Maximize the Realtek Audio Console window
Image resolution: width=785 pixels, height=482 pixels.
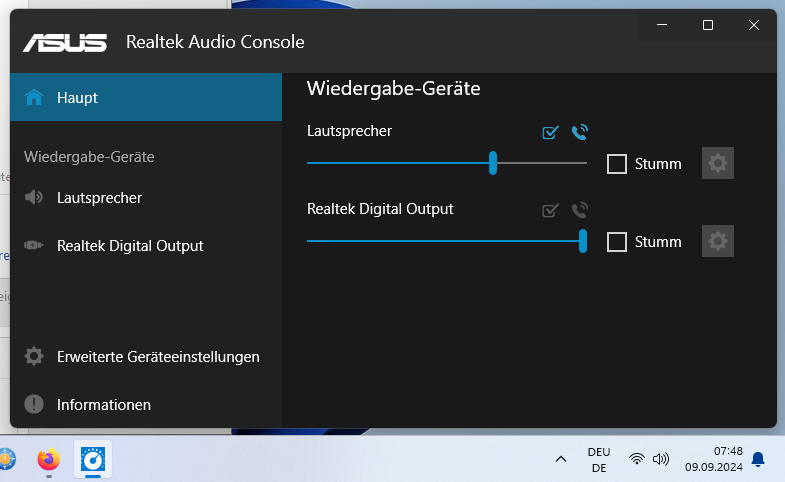708,25
